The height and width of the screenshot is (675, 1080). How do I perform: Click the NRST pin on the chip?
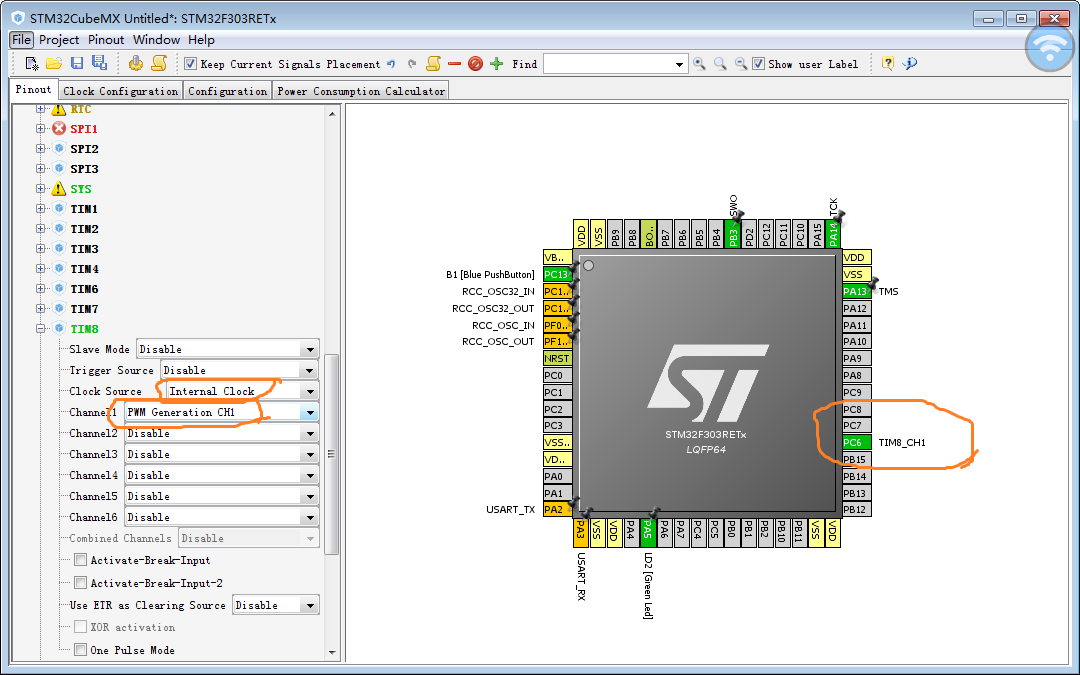pos(557,358)
